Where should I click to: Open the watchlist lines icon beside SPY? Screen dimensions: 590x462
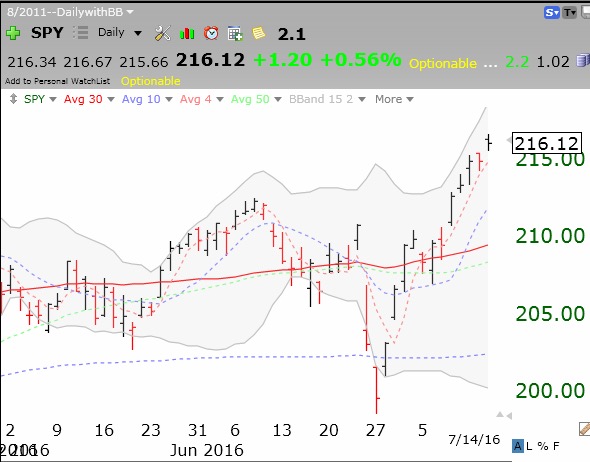pyautogui.click(x=81, y=33)
